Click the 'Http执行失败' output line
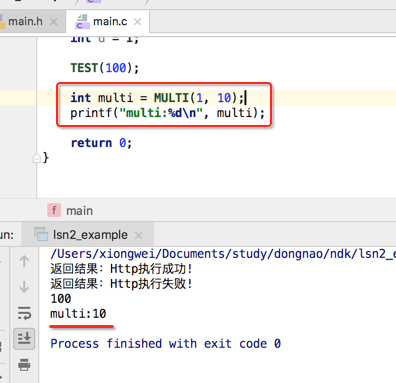This screenshot has height=383, width=396. point(122,284)
